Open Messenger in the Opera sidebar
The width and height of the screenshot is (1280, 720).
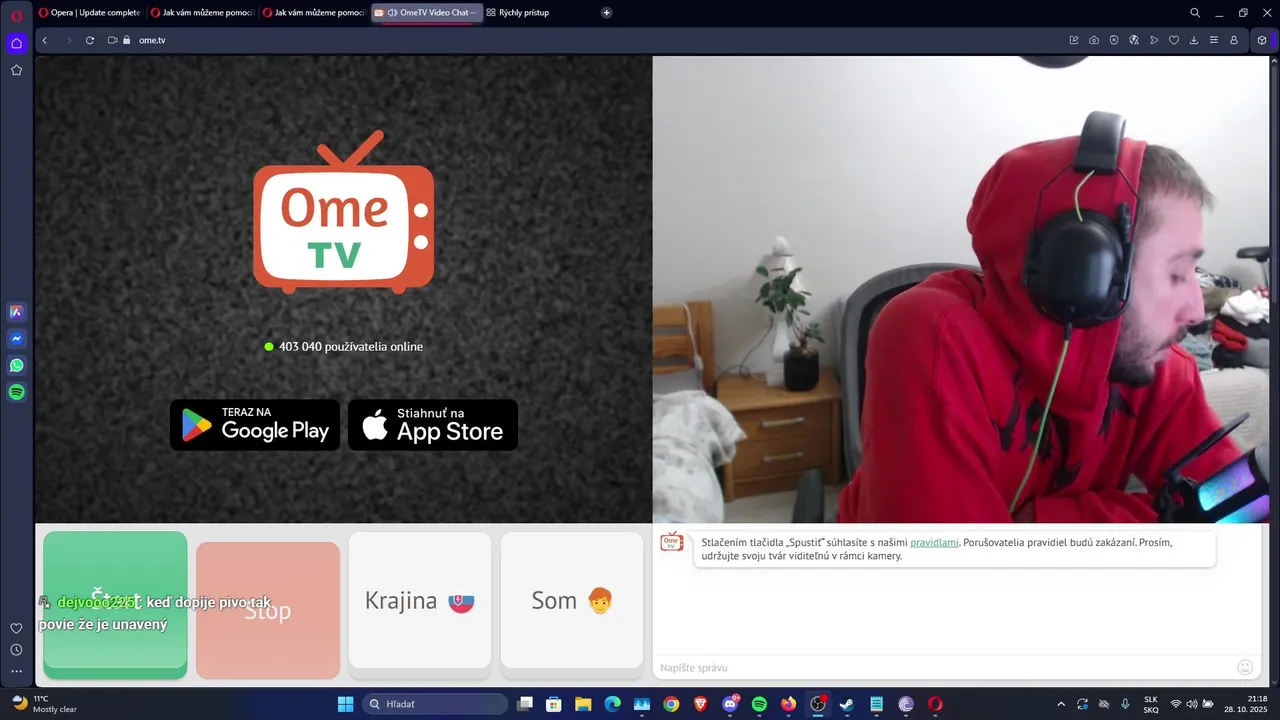click(x=16, y=339)
